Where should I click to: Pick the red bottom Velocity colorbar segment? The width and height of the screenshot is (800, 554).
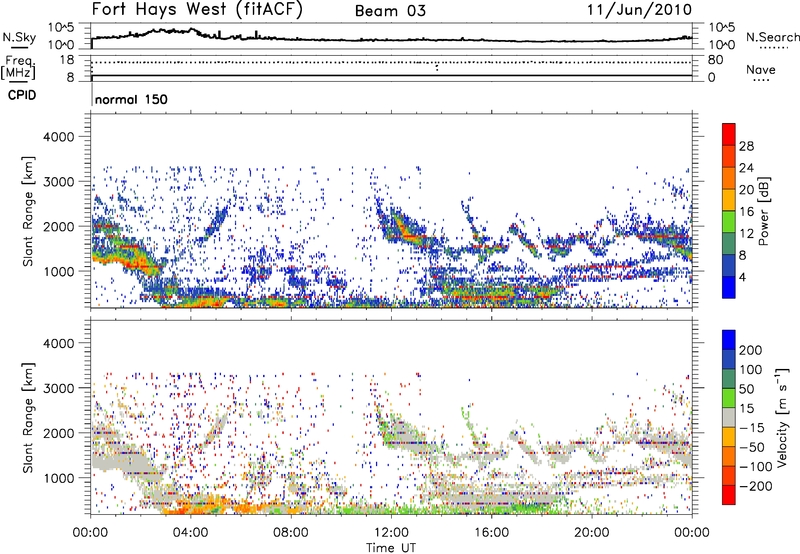point(729,495)
